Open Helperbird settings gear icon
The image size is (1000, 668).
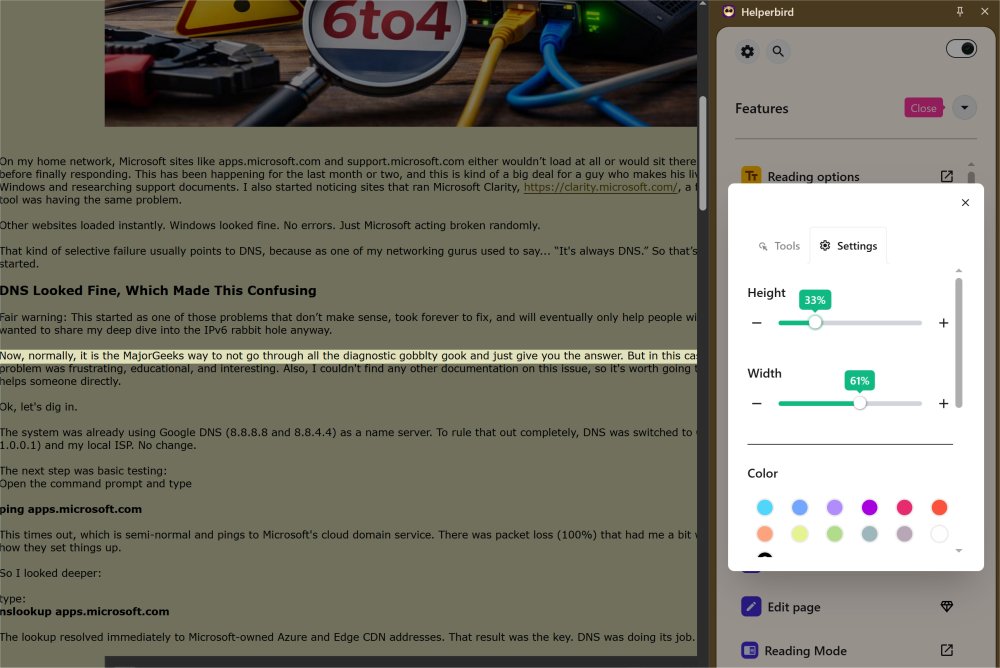747,51
